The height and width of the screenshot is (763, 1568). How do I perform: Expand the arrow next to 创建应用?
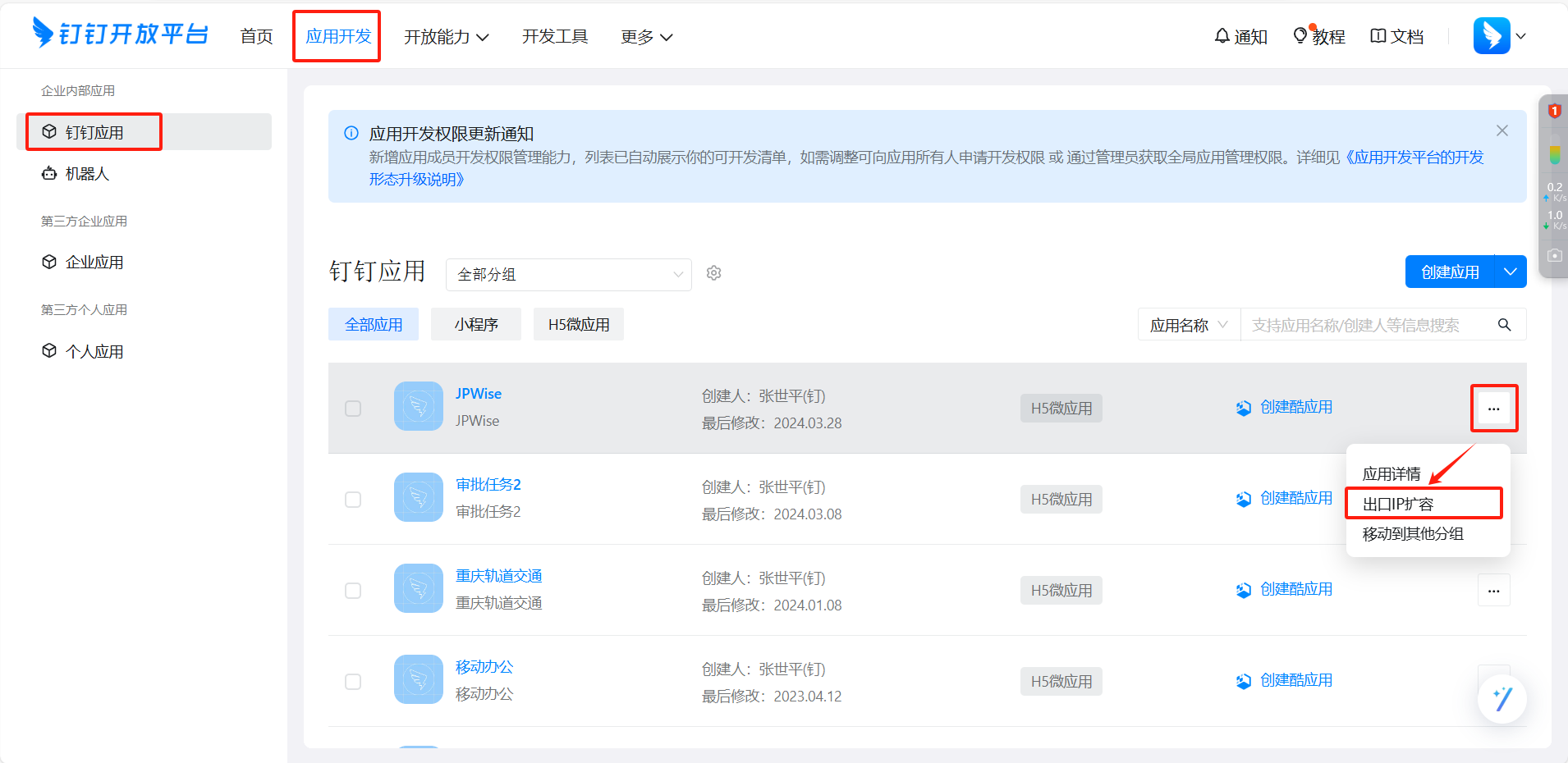(1511, 272)
